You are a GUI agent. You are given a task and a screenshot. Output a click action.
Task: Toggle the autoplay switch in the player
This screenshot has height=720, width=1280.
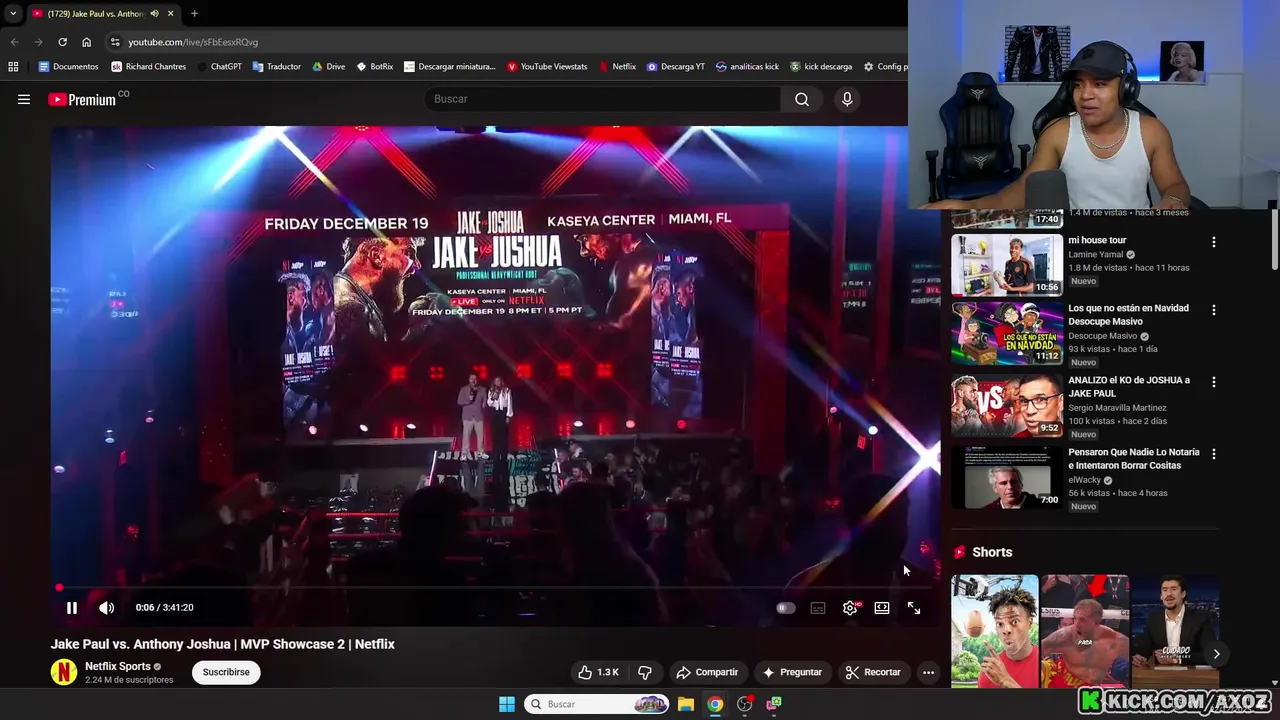click(786, 607)
